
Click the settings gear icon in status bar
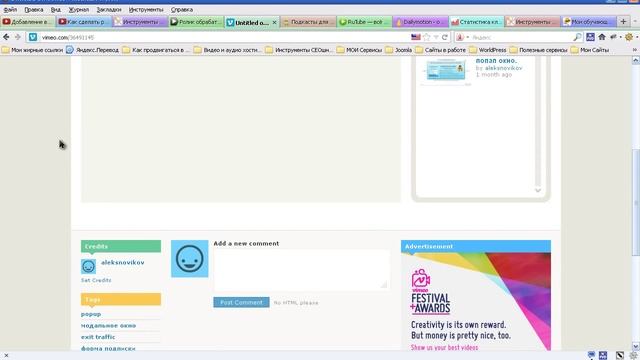(633, 355)
